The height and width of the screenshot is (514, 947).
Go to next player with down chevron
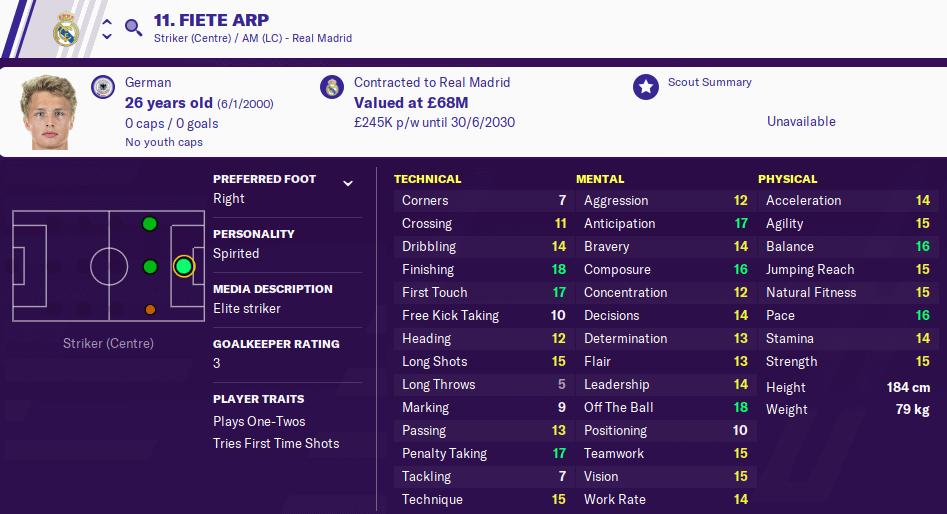tap(107, 37)
